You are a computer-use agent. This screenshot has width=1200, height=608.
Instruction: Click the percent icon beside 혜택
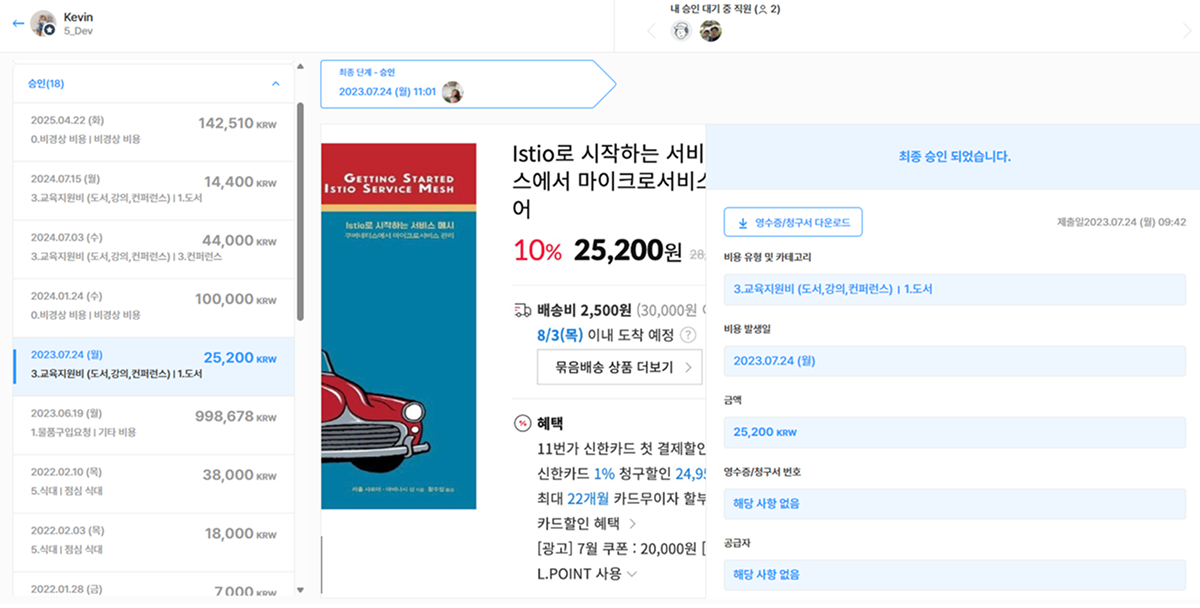[x=522, y=423]
